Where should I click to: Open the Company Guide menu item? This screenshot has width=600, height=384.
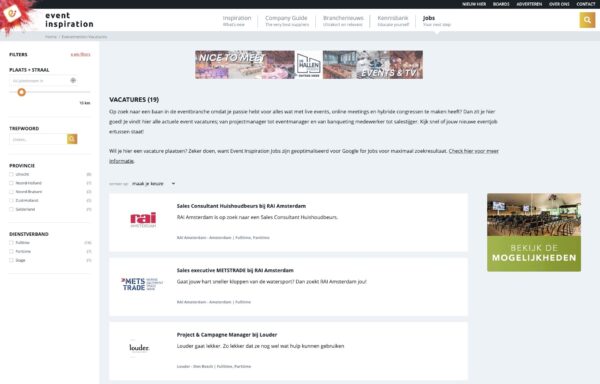[x=287, y=21]
